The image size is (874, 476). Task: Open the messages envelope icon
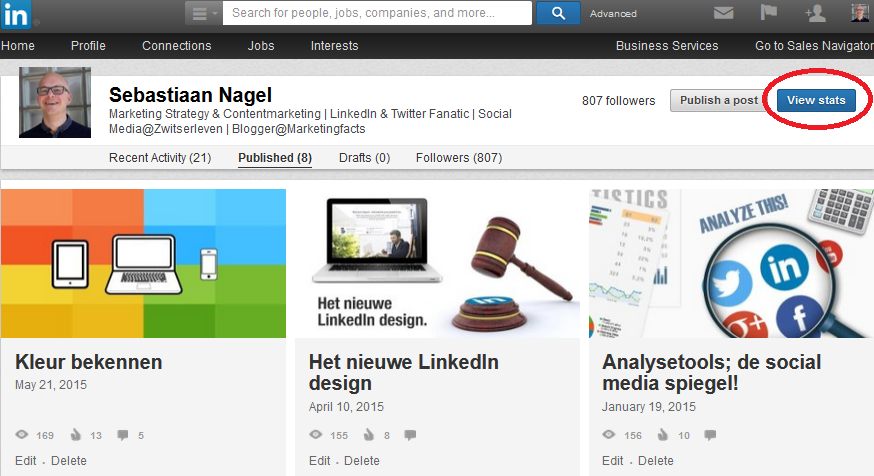point(723,13)
